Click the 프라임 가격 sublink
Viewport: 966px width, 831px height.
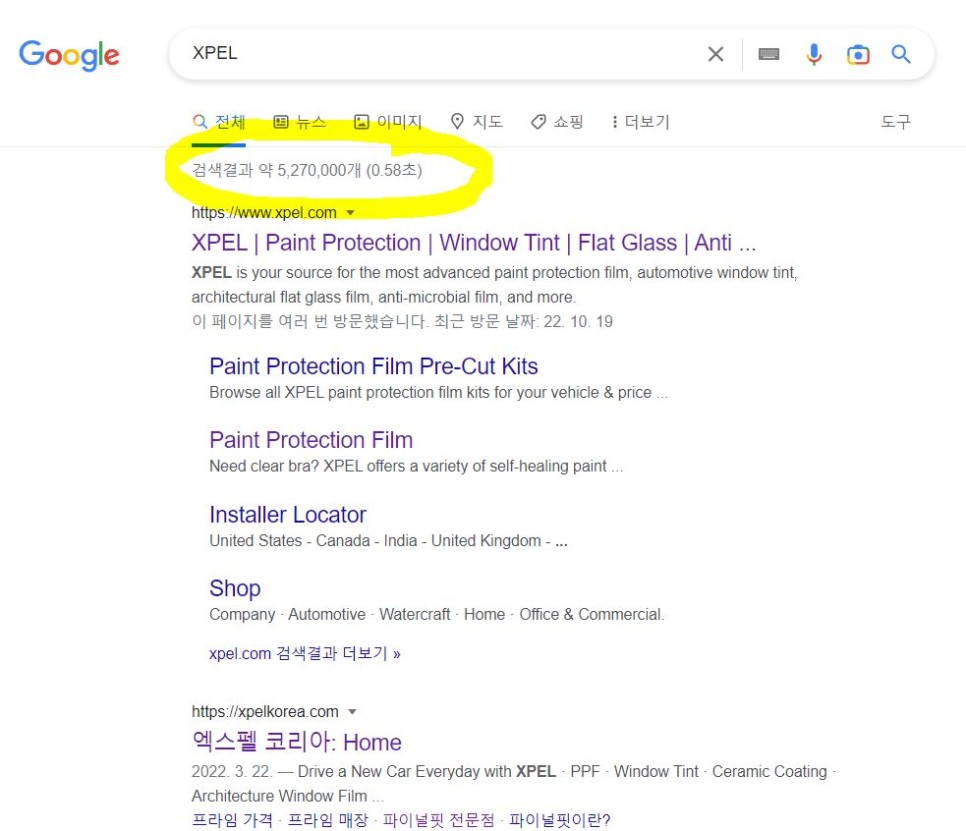click(232, 821)
